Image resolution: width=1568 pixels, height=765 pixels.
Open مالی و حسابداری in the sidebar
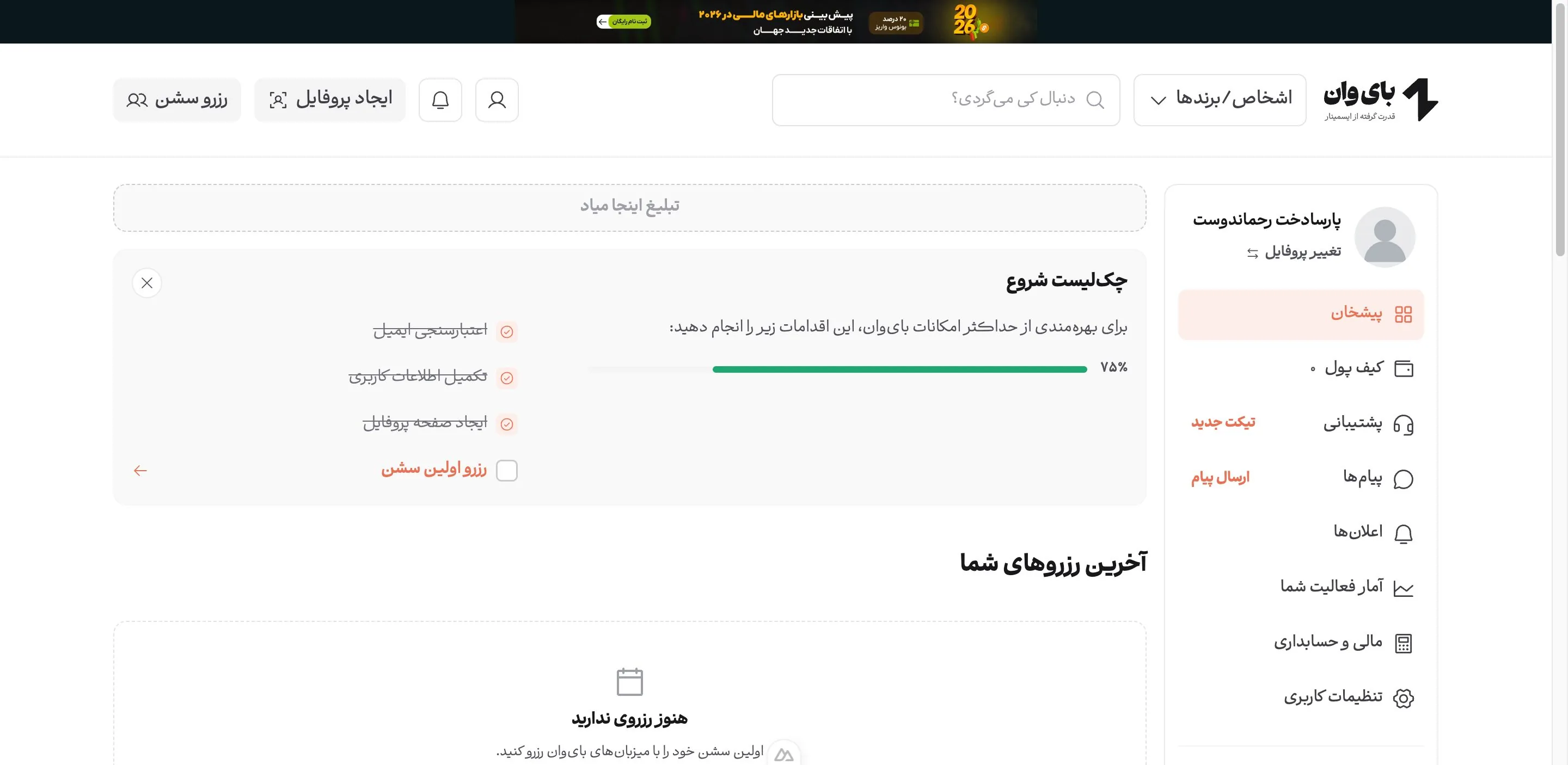1301,643
